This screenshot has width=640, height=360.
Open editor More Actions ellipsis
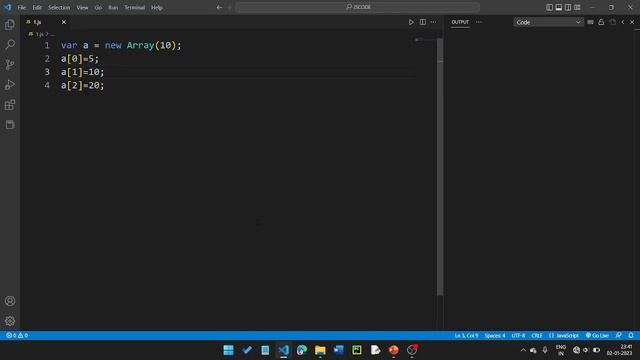pyautogui.click(x=433, y=22)
